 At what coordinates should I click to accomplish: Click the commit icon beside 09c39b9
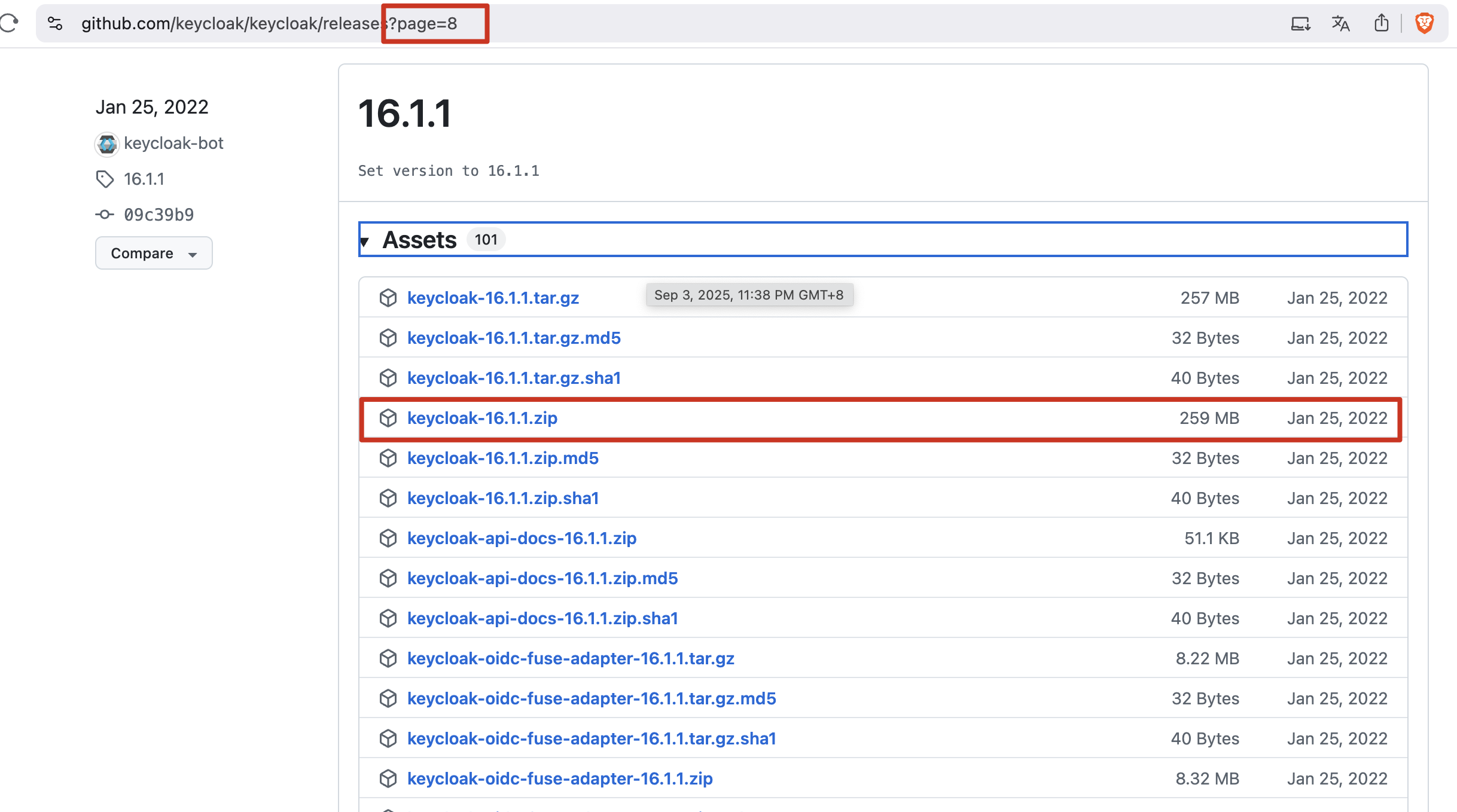tap(105, 214)
